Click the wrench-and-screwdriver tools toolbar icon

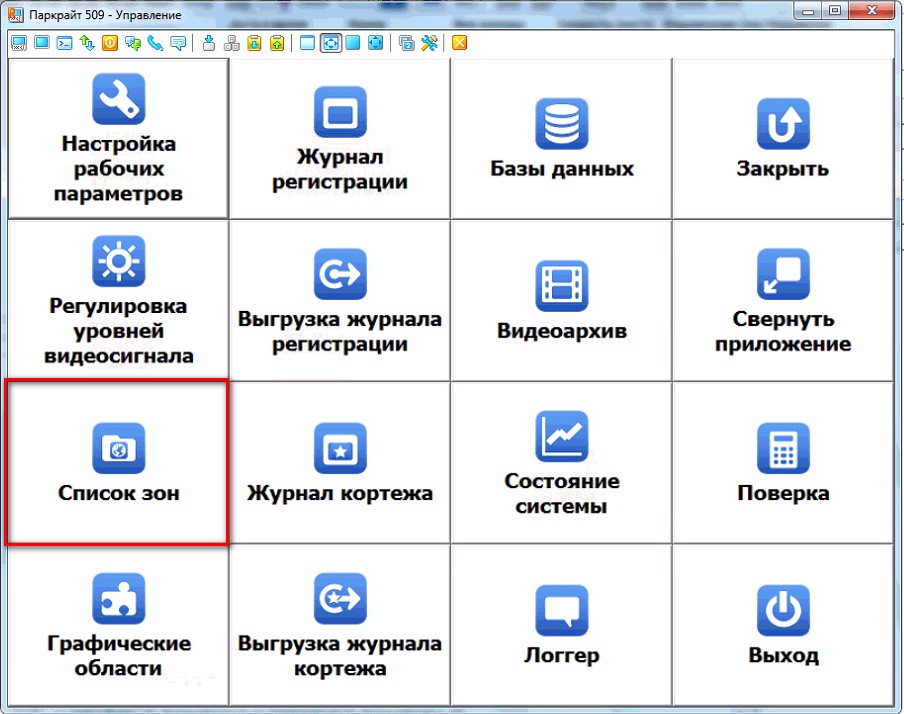coord(429,42)
